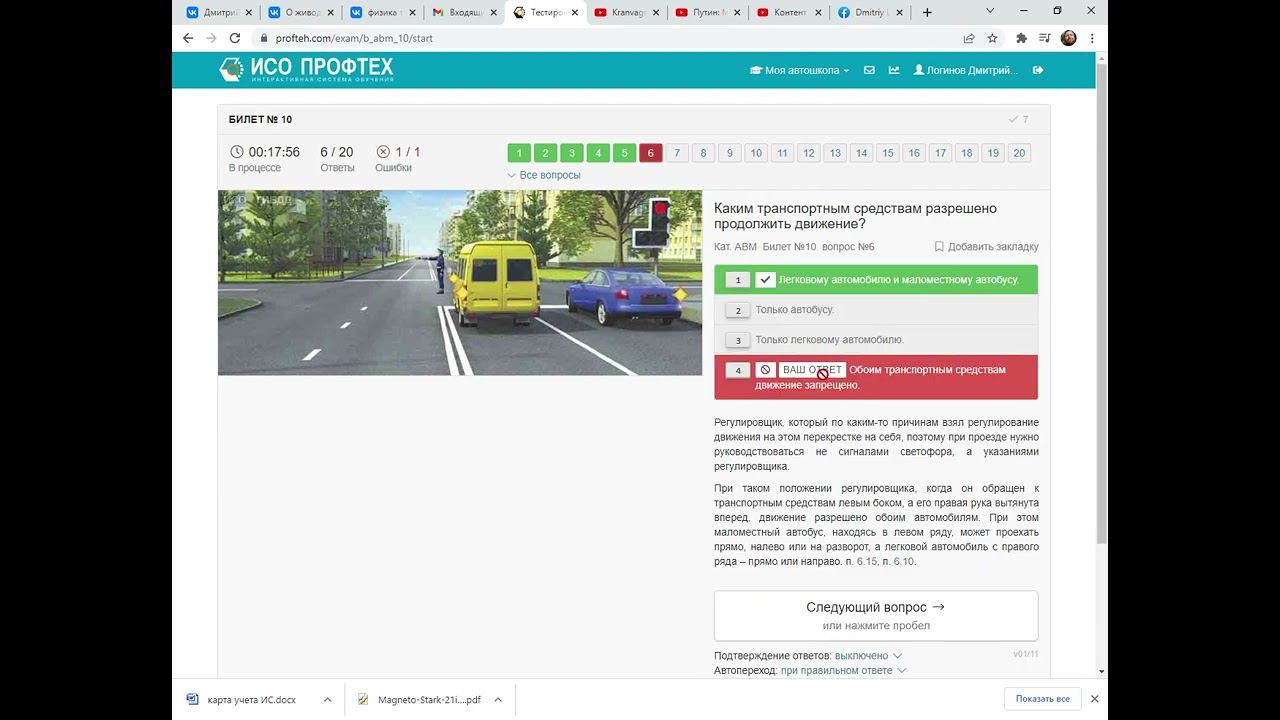This screenshot has width=1280, height=720.
Task: Expand the Все вопросы list
Action: [544, 175]
